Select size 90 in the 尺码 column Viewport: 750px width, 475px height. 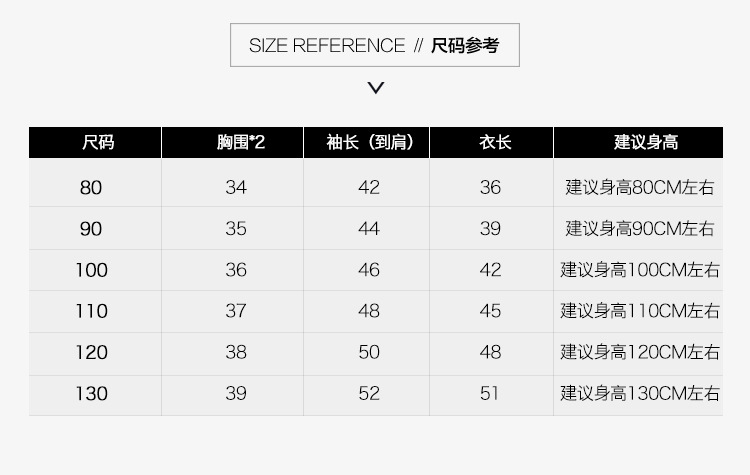click(91, 229)
